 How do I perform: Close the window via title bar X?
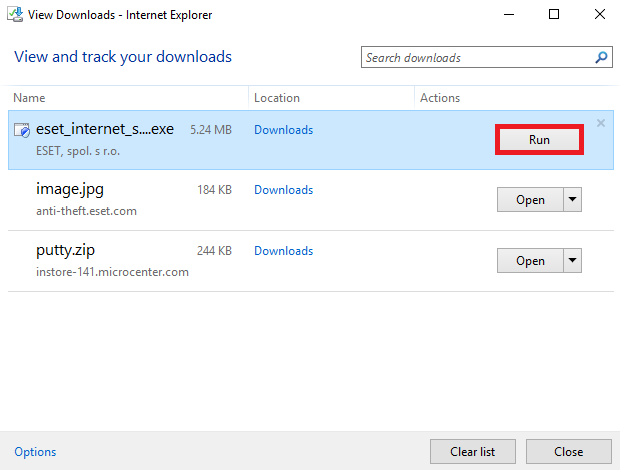pos(600,15)
